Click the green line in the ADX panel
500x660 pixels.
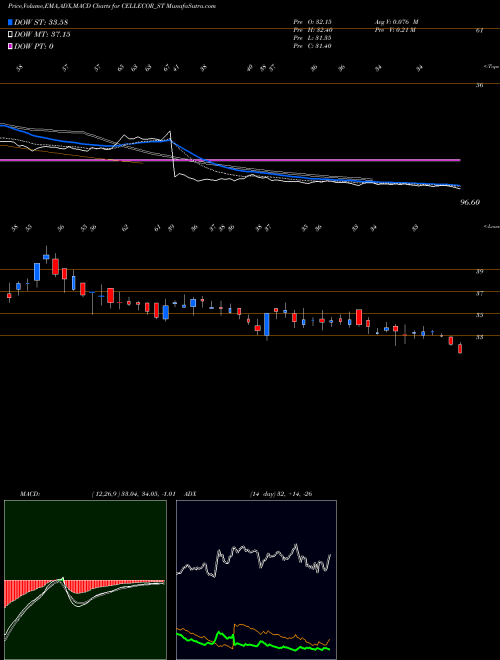tap(253, 644)
